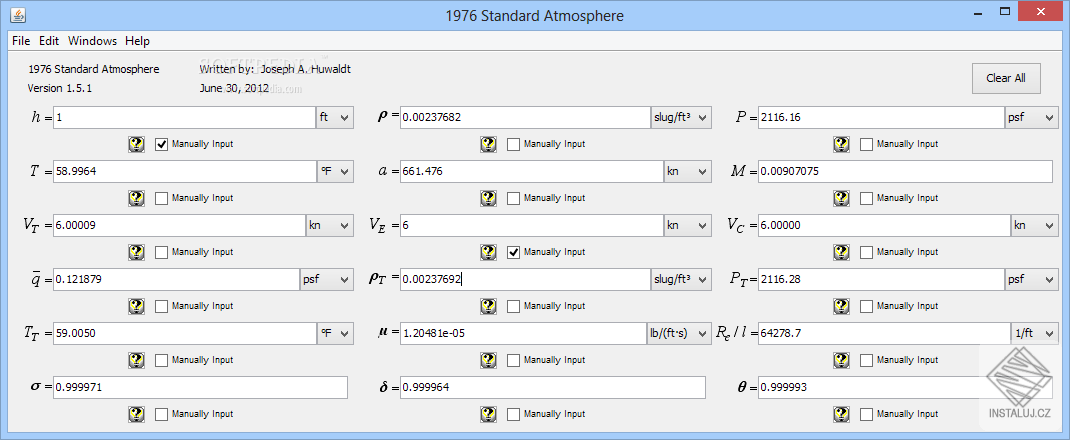
Task: Open help icon under true airspeed VT field
Action: [136, 252]
